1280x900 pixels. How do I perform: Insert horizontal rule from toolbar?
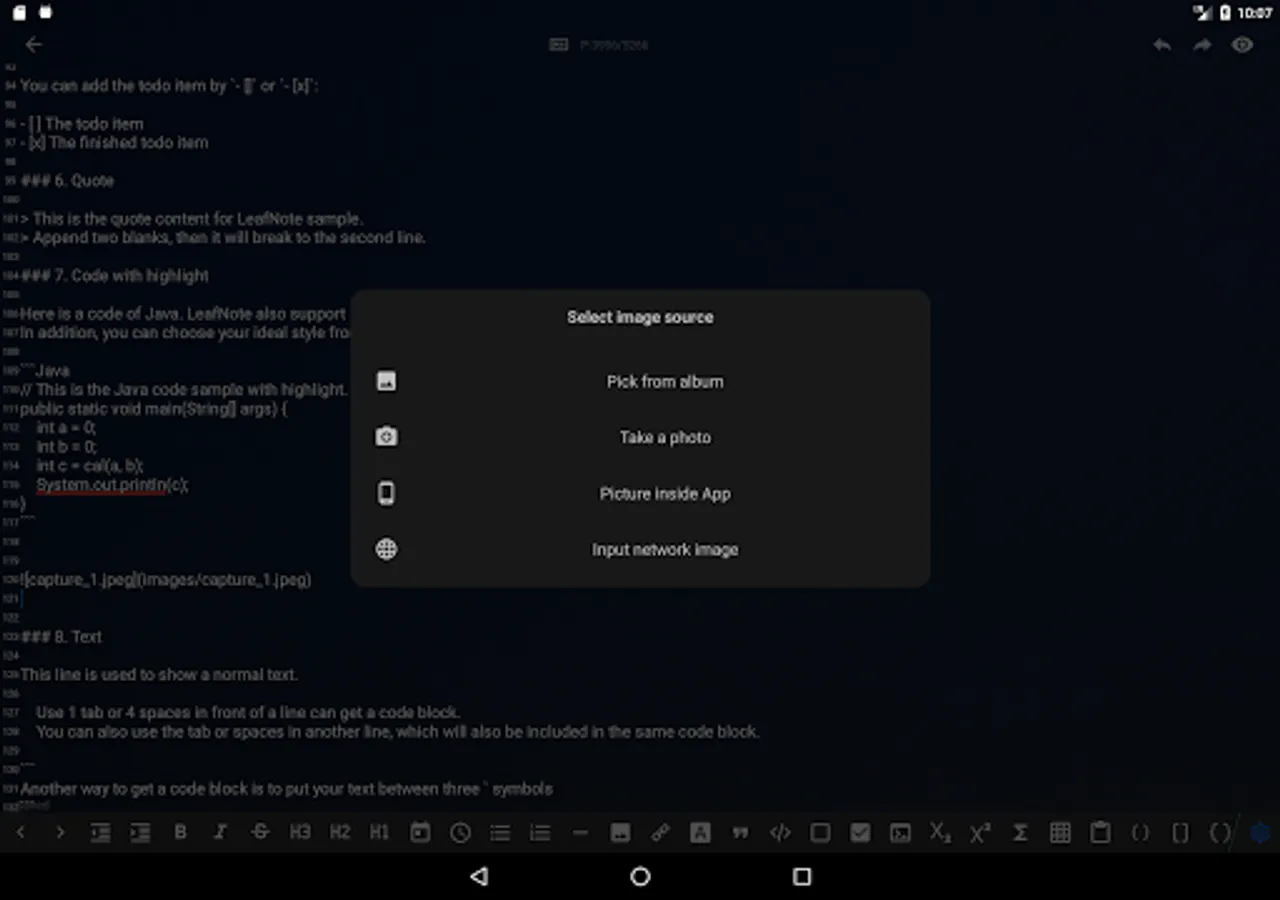tap(580, 832)
